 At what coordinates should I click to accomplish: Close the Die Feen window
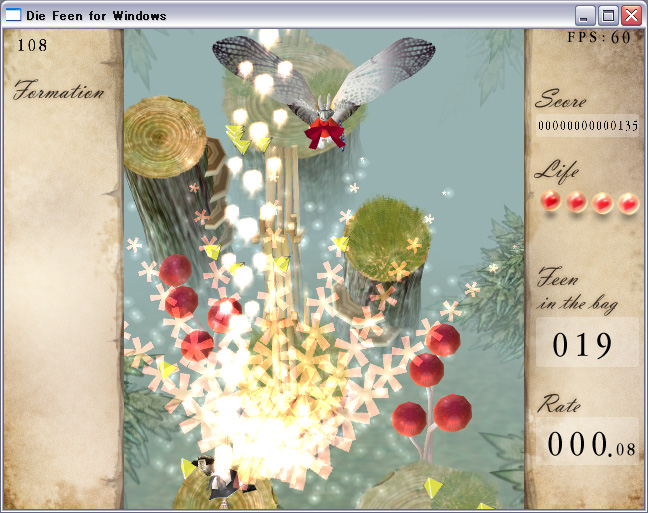click(x=632, y=16)
